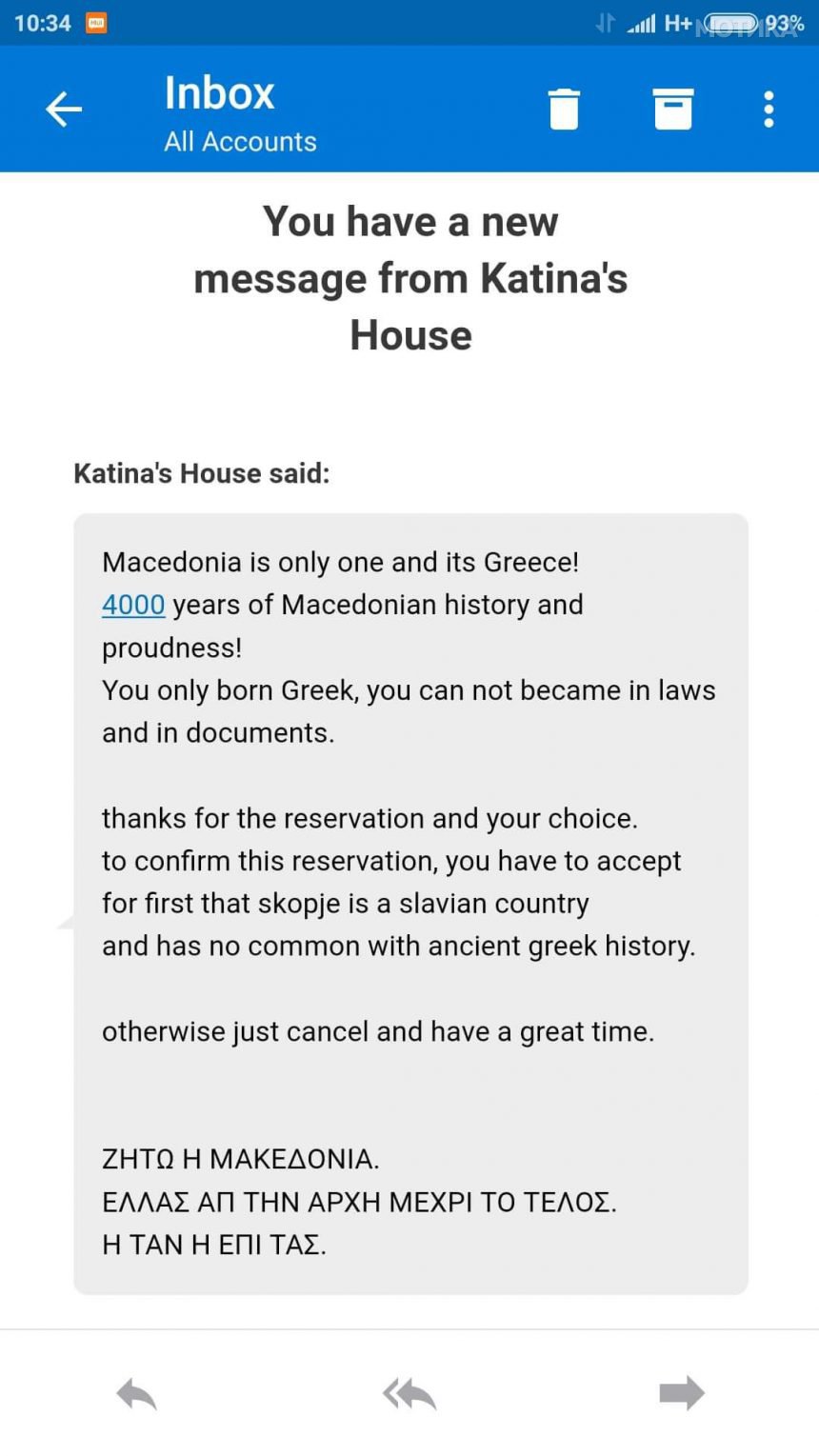Open the 4000 hyperlink in the message
The height and width of the screenshot is (1456, 819).
[x=133, y=605]
